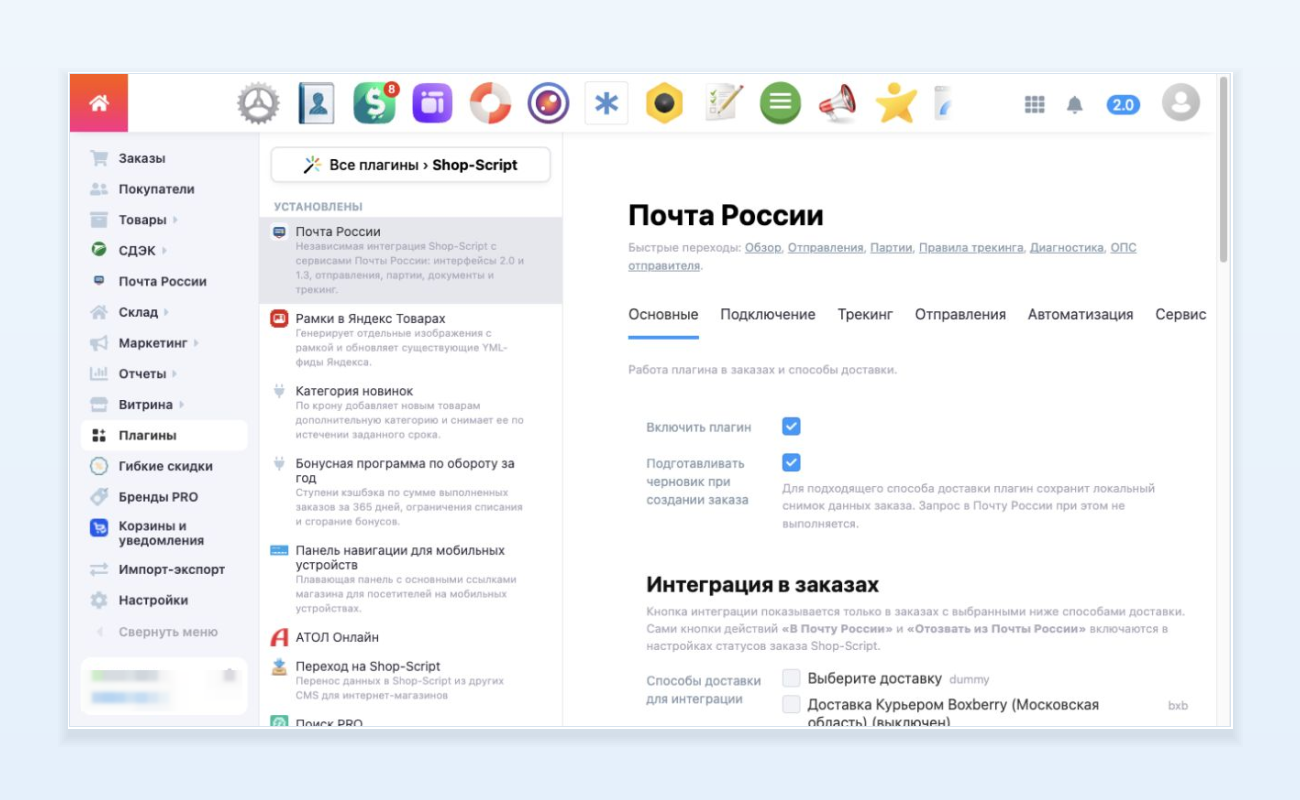Image resolution: width=1300 pixels, height=800 pixels.
Task: Expand the Склад sidebar submenu
Action: click(167, 313)
